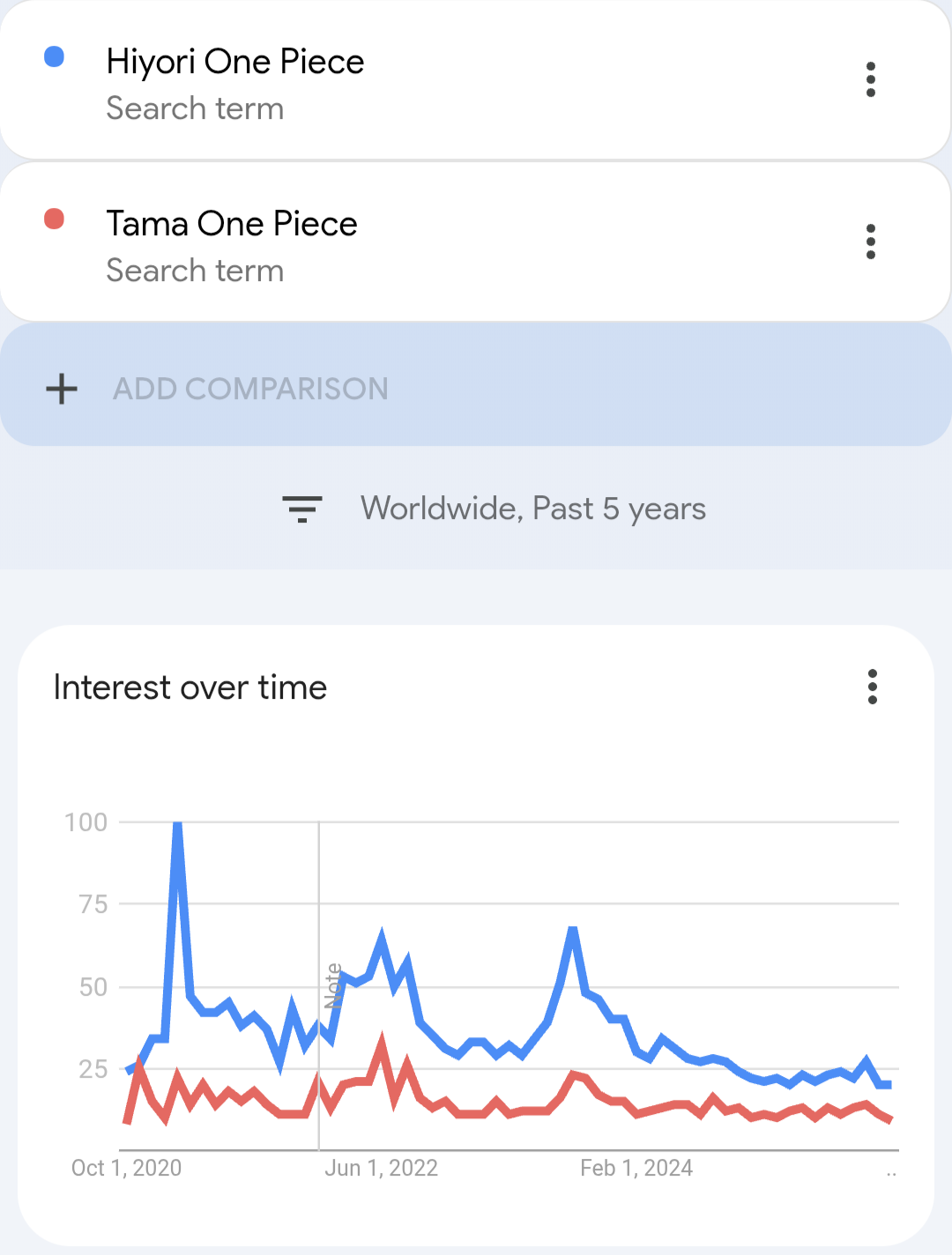Click the blue Hiyori color dot

[55, 57]
